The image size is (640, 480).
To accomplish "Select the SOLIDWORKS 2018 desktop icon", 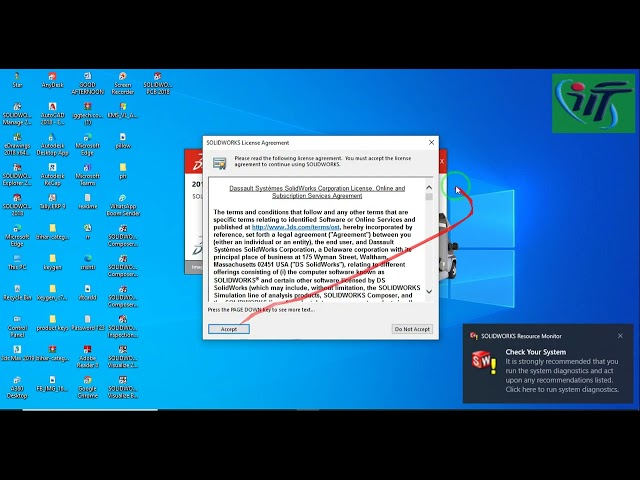I will coord(17,204).
